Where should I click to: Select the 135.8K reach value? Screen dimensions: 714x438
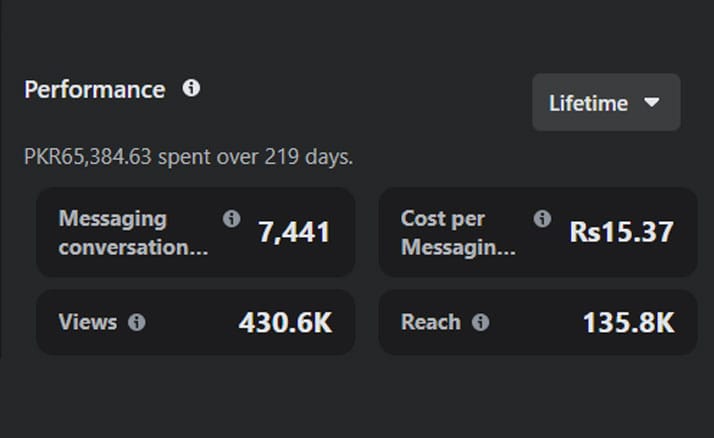(628, 323)
